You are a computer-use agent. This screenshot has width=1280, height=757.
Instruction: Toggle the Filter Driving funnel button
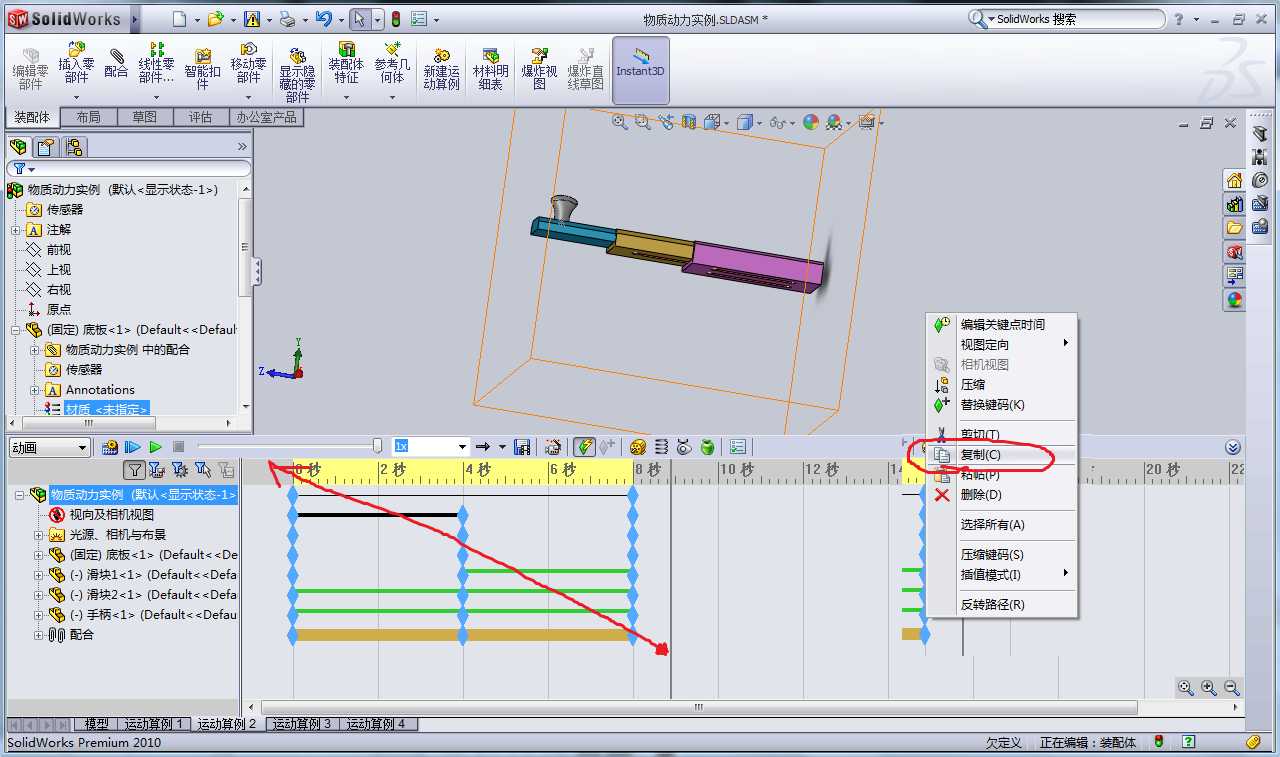179,469
